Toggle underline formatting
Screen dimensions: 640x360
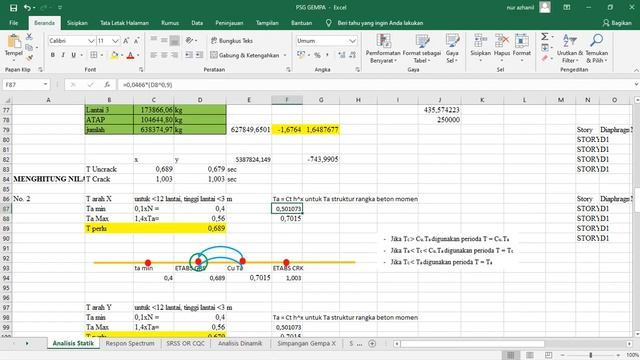(73, 55)
